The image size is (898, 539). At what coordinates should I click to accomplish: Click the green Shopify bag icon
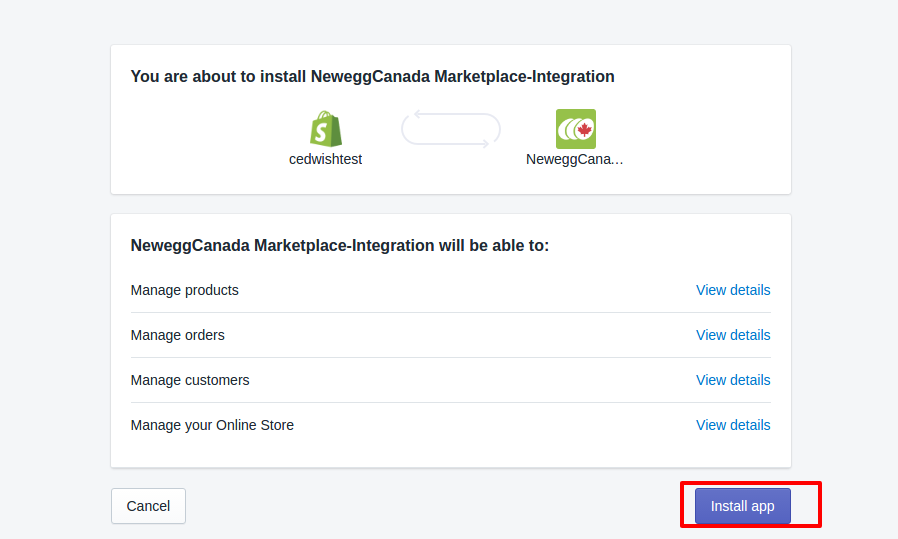click(x=326, y=129)
